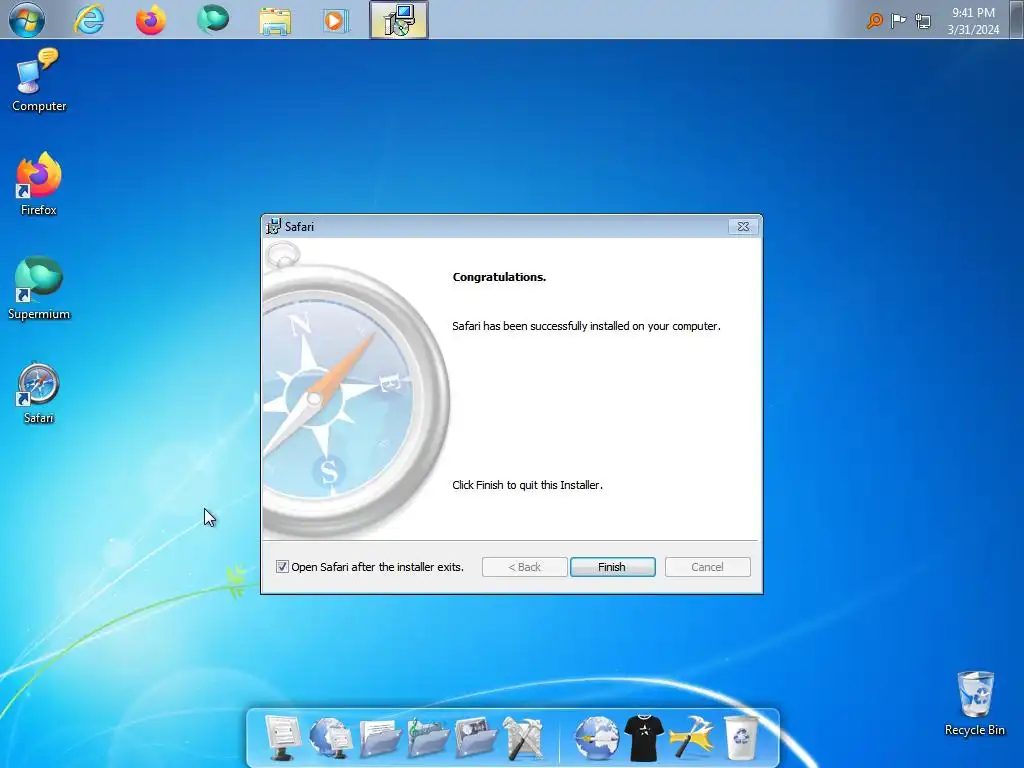Select the Safari installer taskbar item

[399, 20]
